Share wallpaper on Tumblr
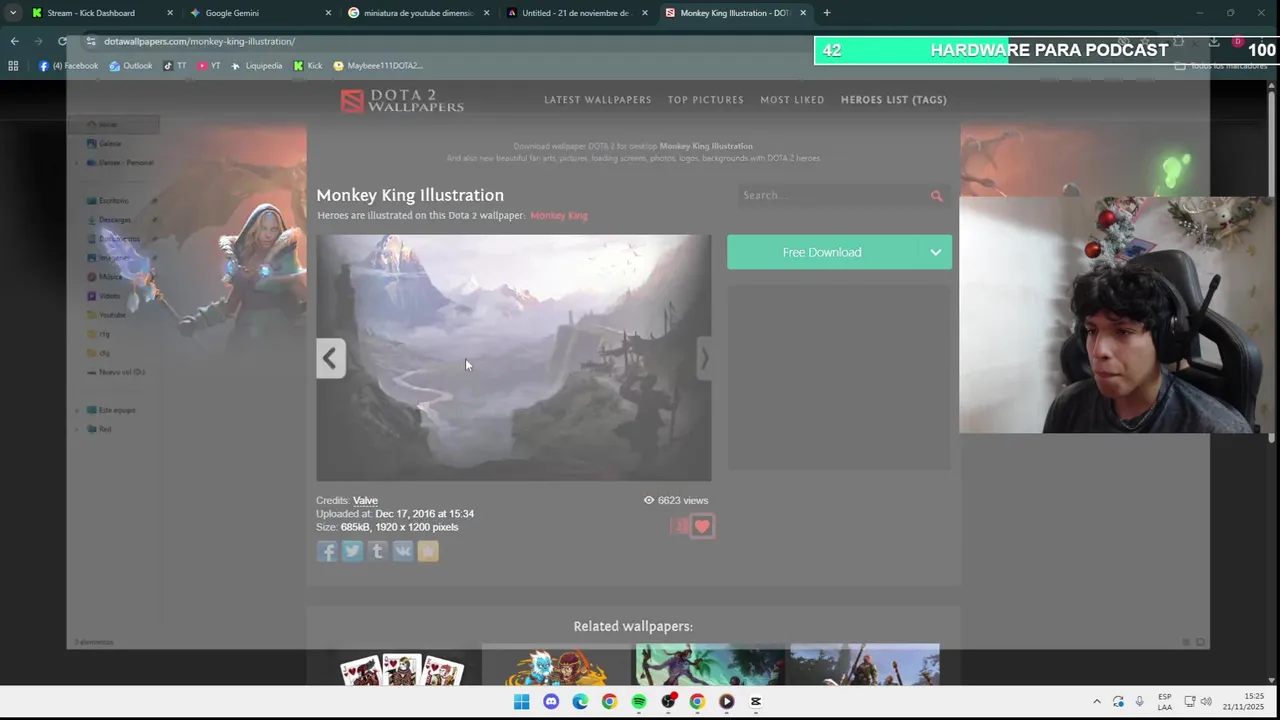Image resolution: width=1280 pixels, height=720 pixels. click(377, 551)
